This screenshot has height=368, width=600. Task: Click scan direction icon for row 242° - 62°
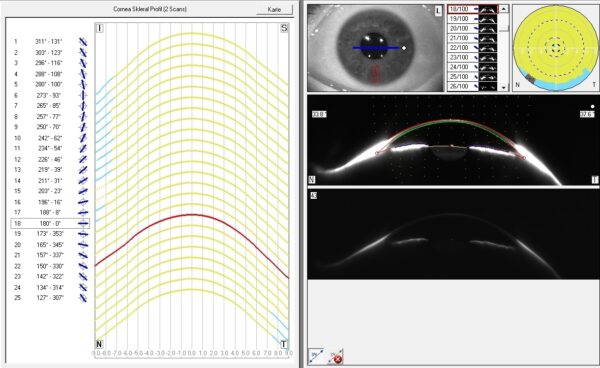[x=83, y=138]
